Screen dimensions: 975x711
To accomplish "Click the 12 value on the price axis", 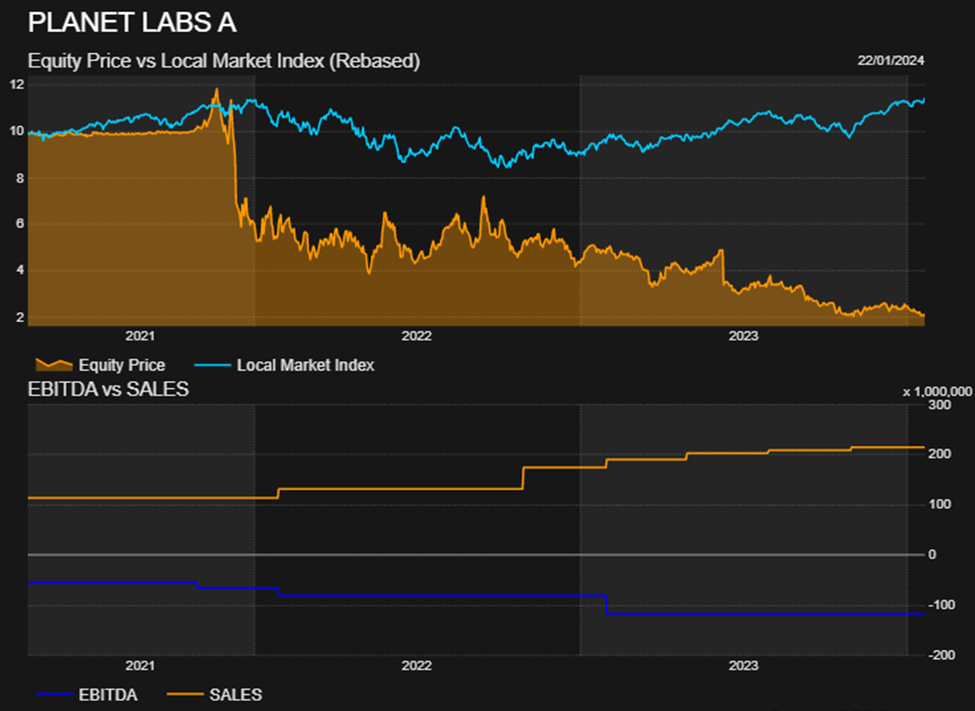I will (17, 84).
